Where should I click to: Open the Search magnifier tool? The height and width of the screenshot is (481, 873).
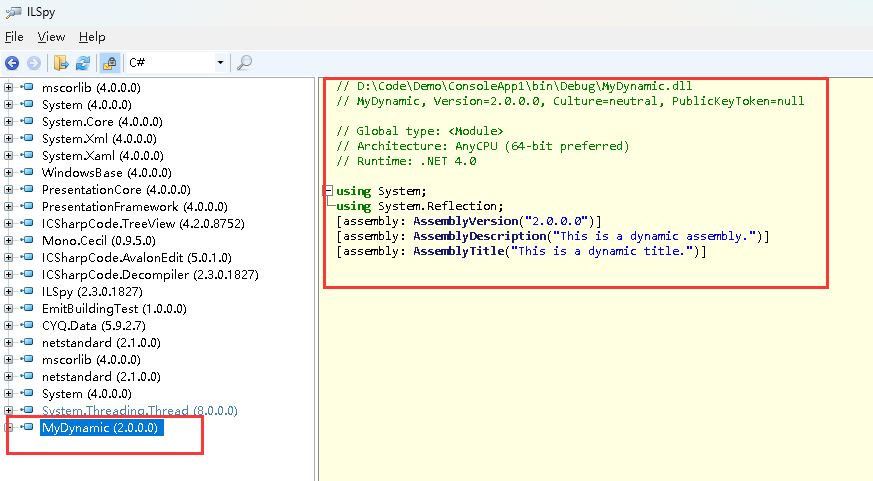[x=244, y=63]
